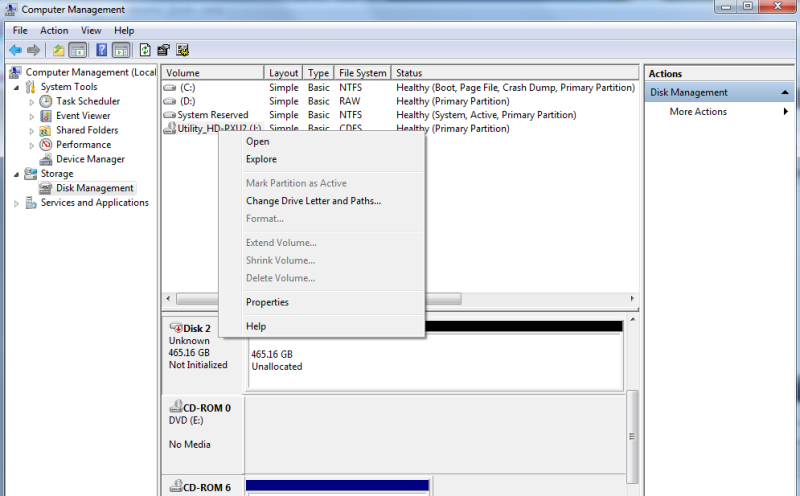Screen dimensions: 800x496
Task: Click the disk pane vertical scrollbar thumb
Action: pyautogui.click(x=632, y=436)
